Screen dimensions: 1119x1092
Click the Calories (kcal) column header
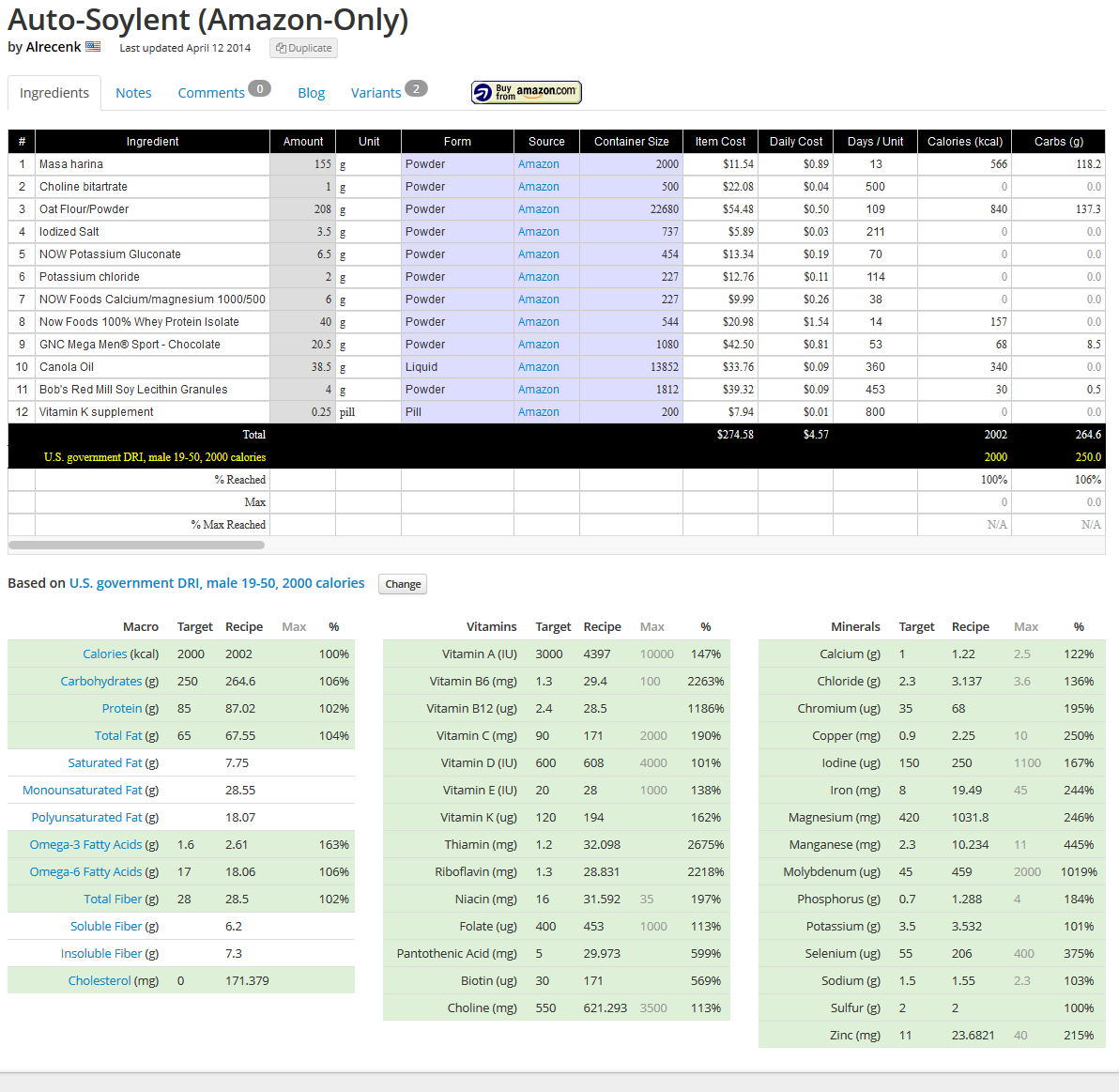pyautogui.click(x=965, y=142)
